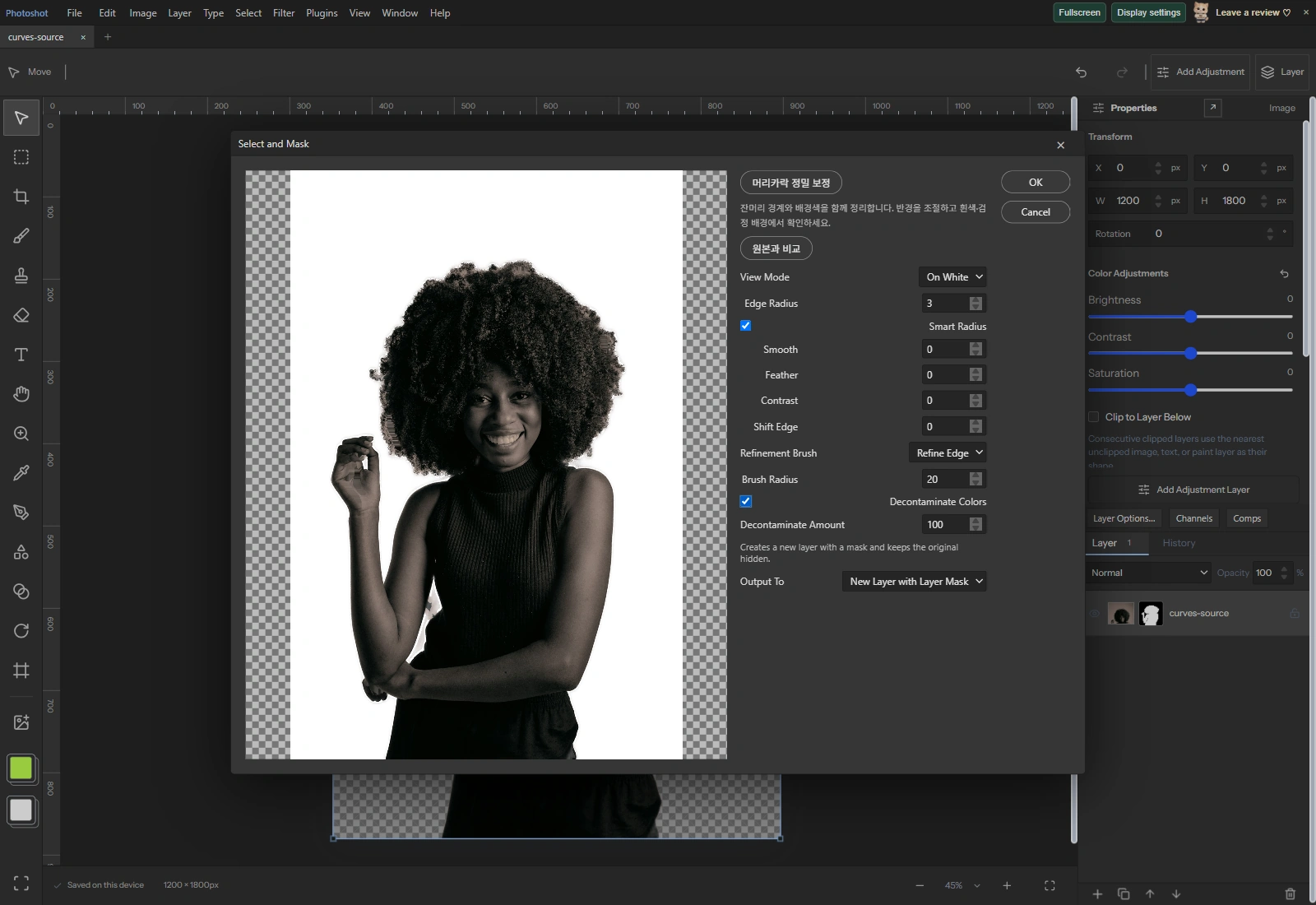Viewport: 1316px width, 905px height.
Task: Open the Filter menu
Action: point(284,13)
